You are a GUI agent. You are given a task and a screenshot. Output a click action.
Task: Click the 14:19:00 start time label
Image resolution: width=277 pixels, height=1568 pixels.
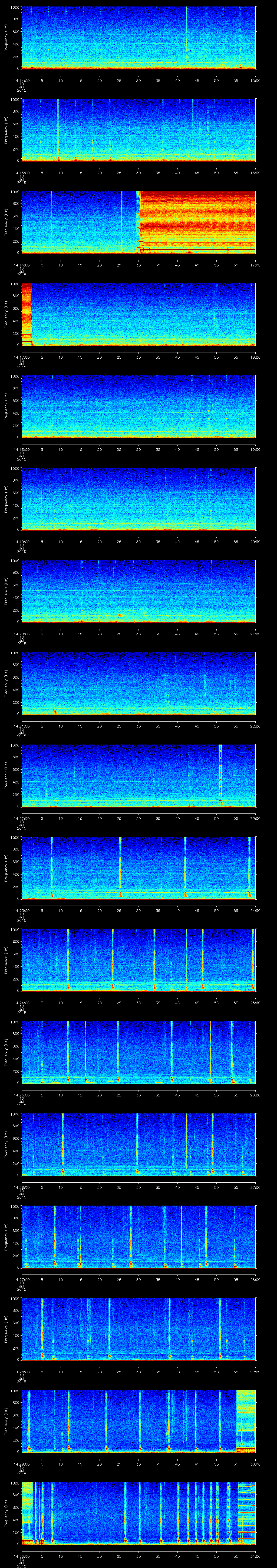click(x=22, y=542)
